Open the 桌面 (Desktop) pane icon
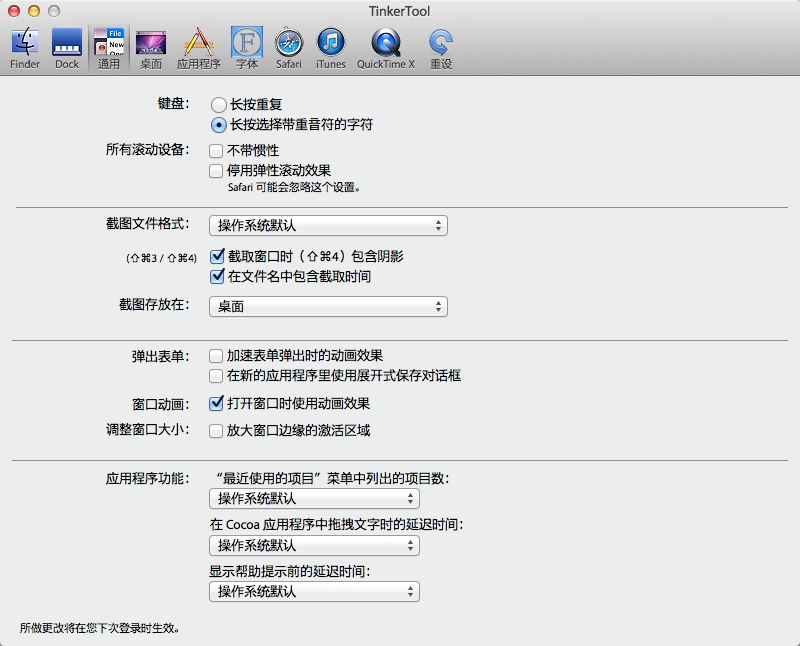The height and width of the screenshot is (646, 800). [151, 48]
